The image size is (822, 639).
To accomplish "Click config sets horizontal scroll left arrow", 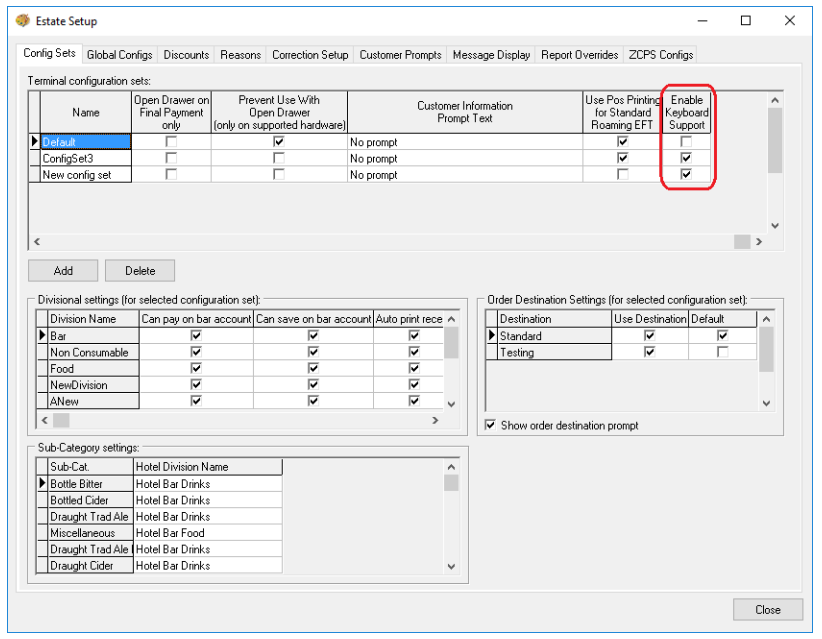I will tap(37, 242).
